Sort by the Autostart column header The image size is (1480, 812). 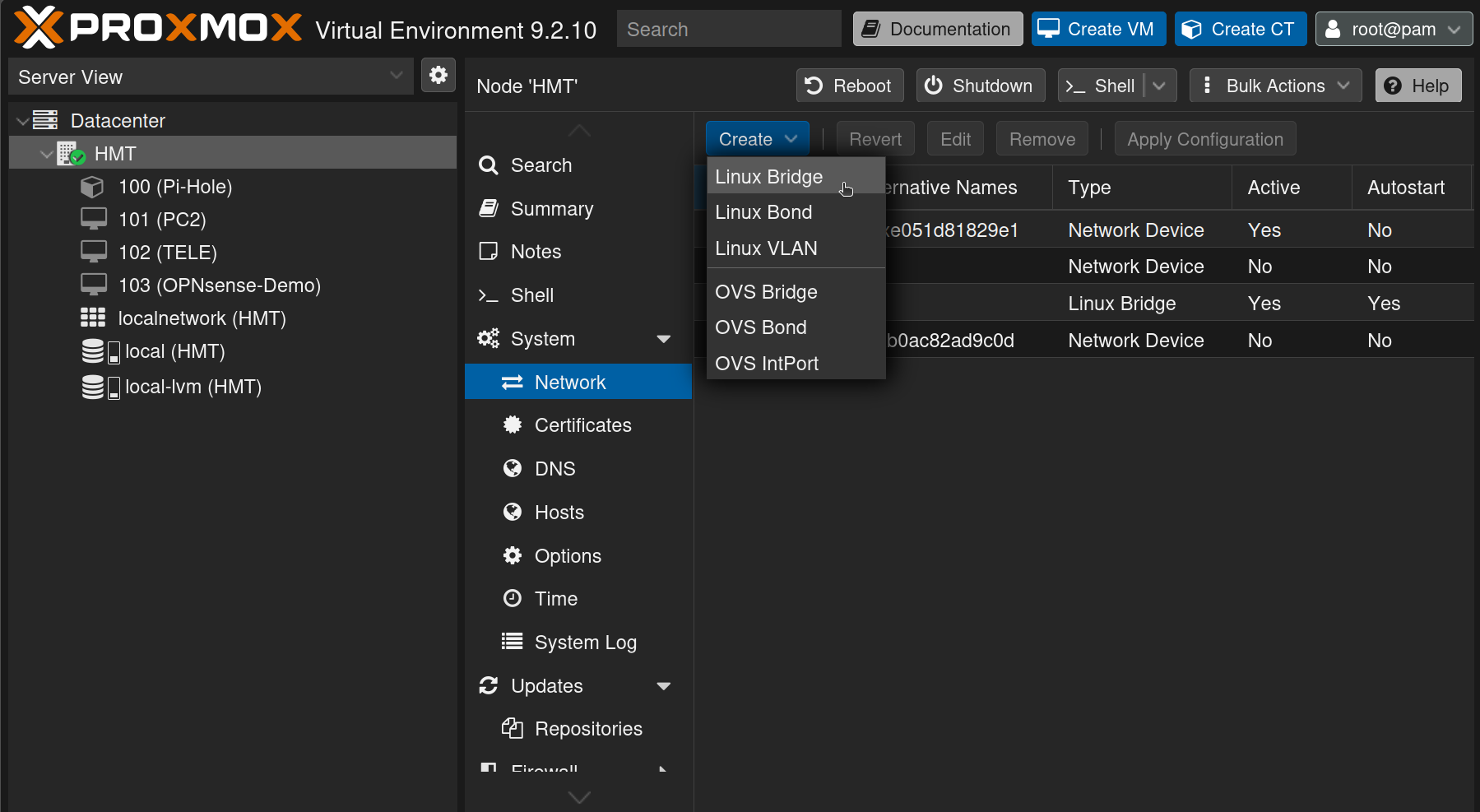(1412, 188)
